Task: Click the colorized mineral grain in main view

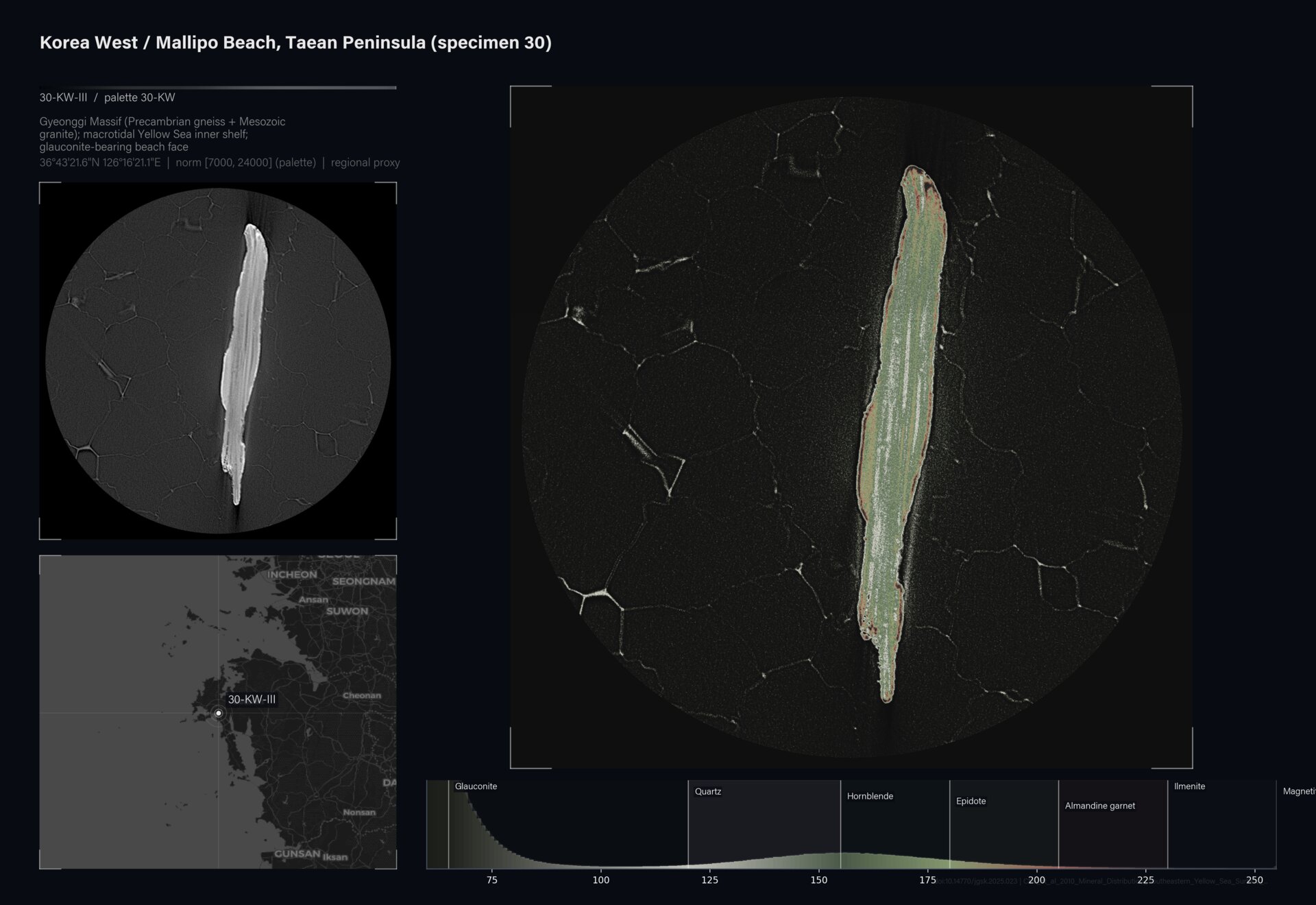Action: pos(902,433)
